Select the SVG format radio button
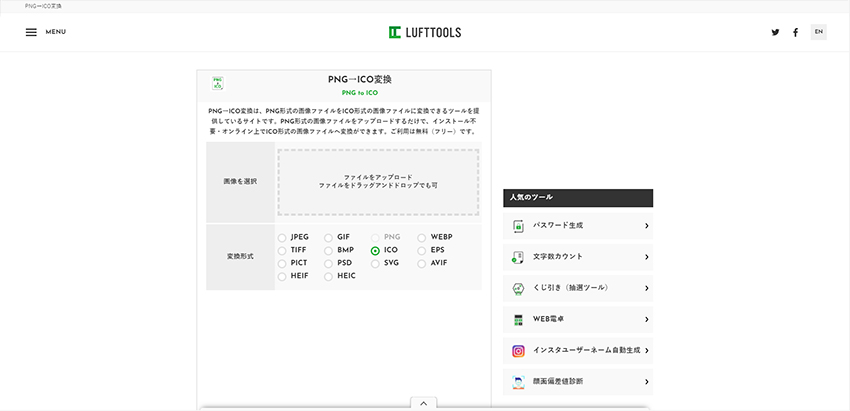This screenshot has width=850, height=411. 375,264
